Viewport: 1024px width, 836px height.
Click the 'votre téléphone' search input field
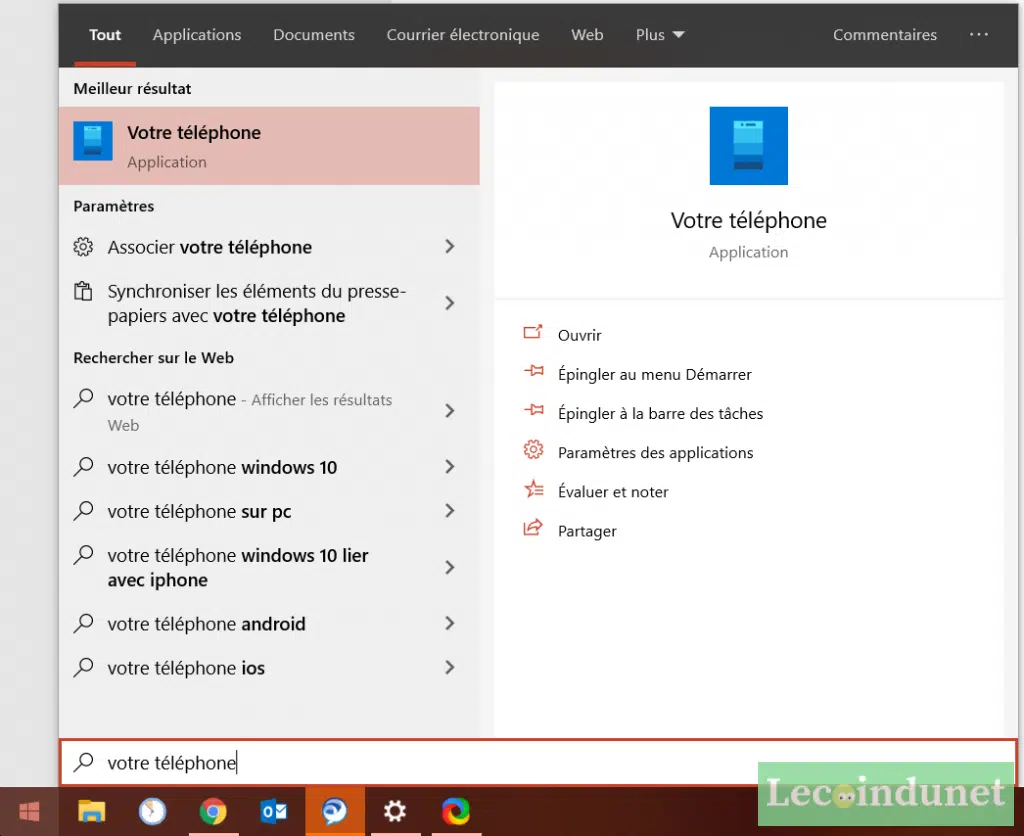pos(539,762)
